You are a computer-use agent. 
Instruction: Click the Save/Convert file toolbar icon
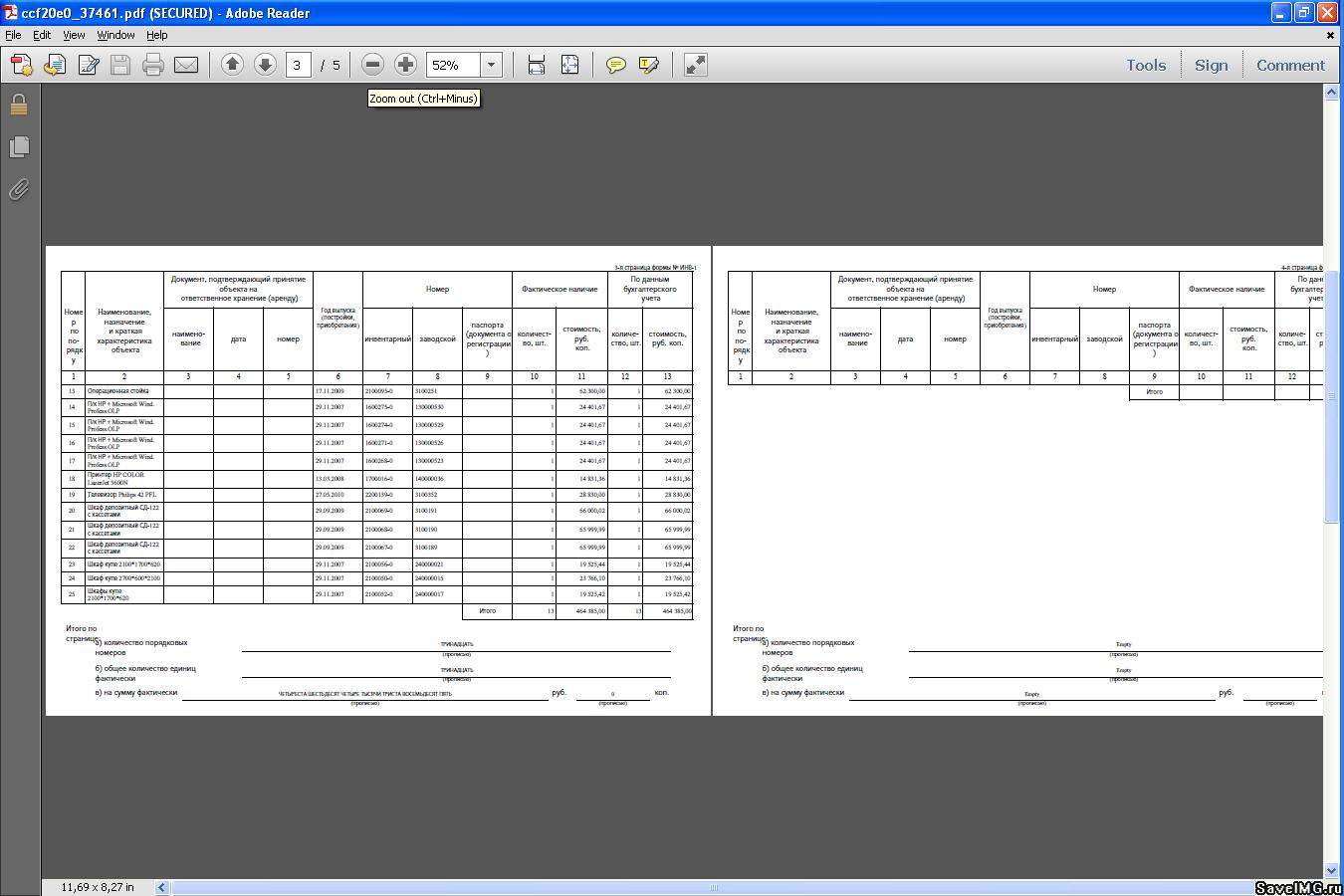pos(55,65)
